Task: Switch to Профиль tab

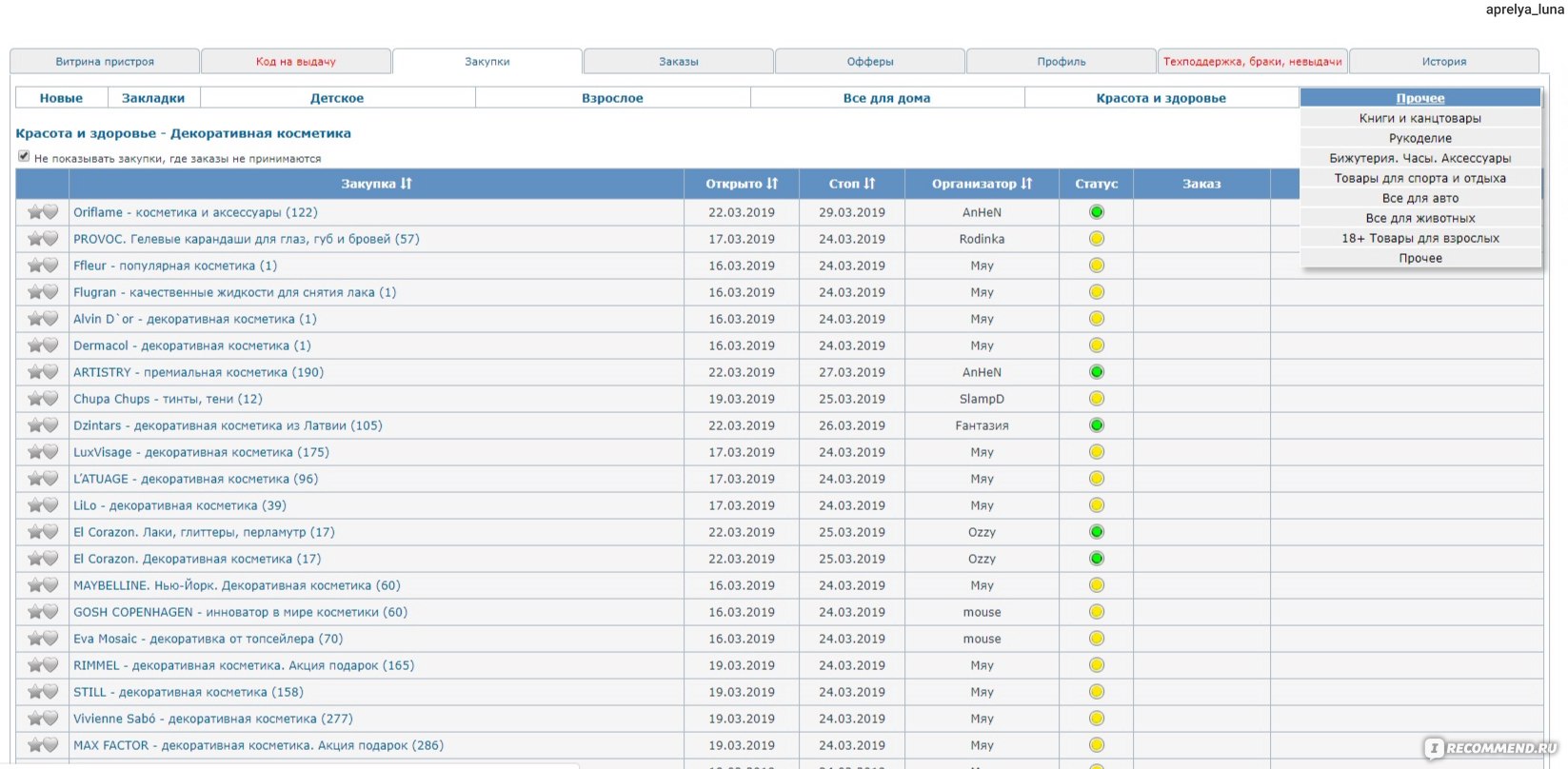Action: (1062, 62)
